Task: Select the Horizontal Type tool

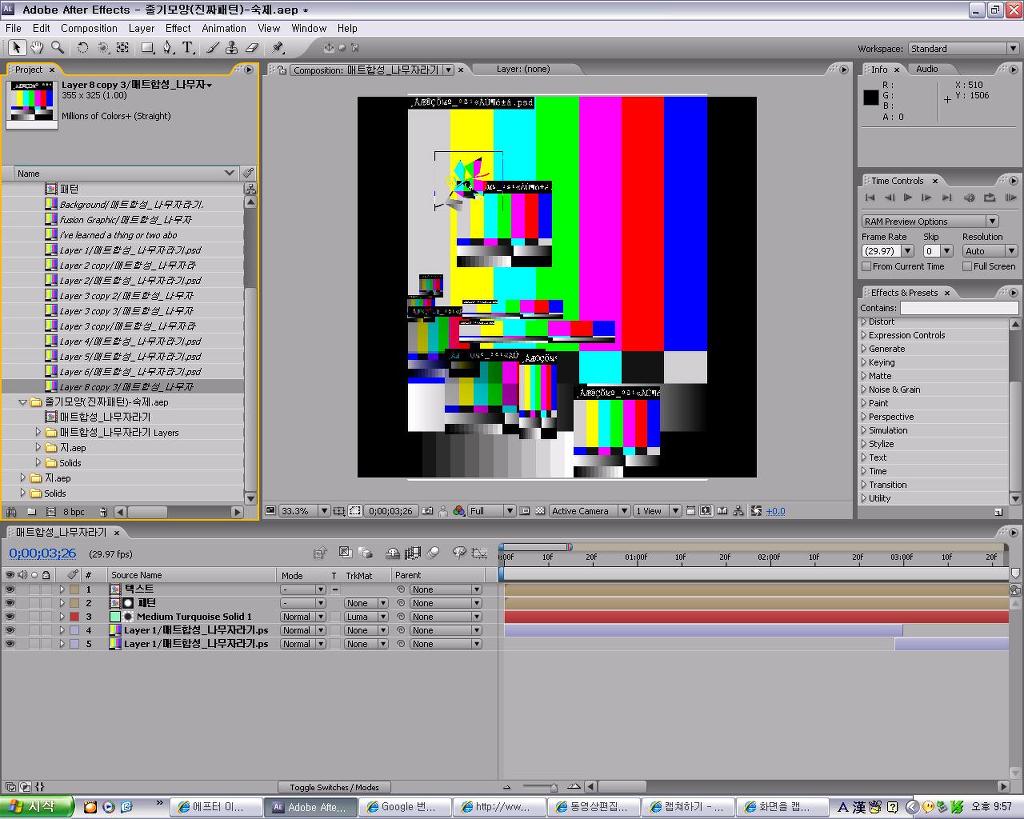Action: [x=187, y=47]
